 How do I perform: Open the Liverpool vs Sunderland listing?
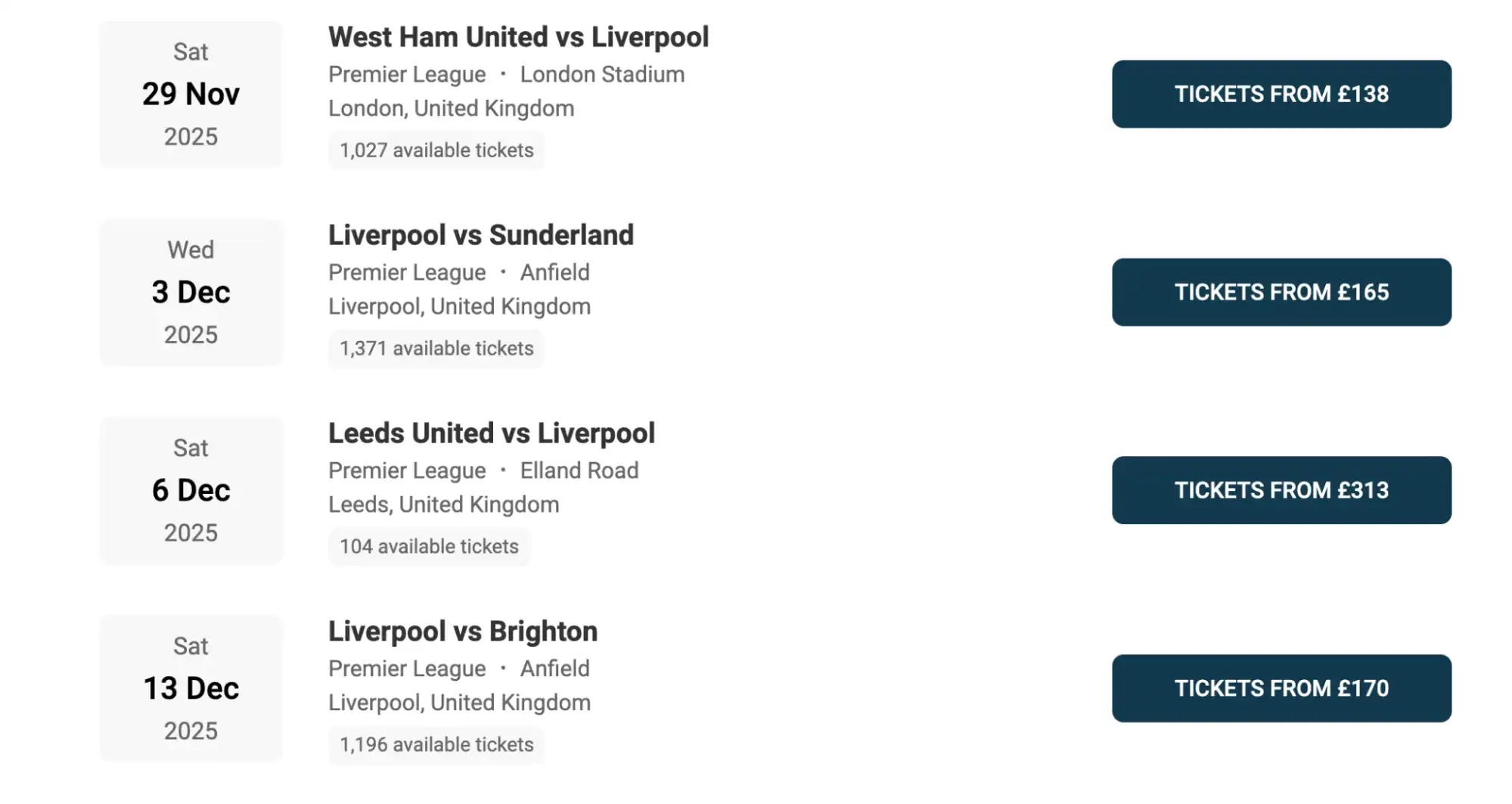coord(480,234)
